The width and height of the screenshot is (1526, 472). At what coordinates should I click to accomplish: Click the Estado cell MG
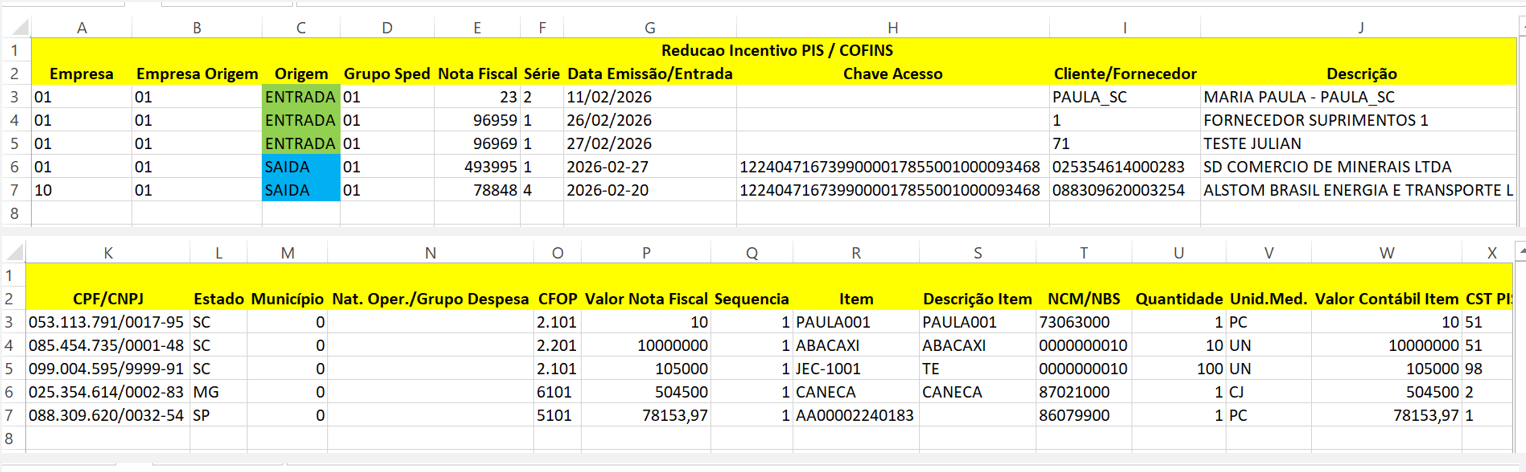click(218, 391)
